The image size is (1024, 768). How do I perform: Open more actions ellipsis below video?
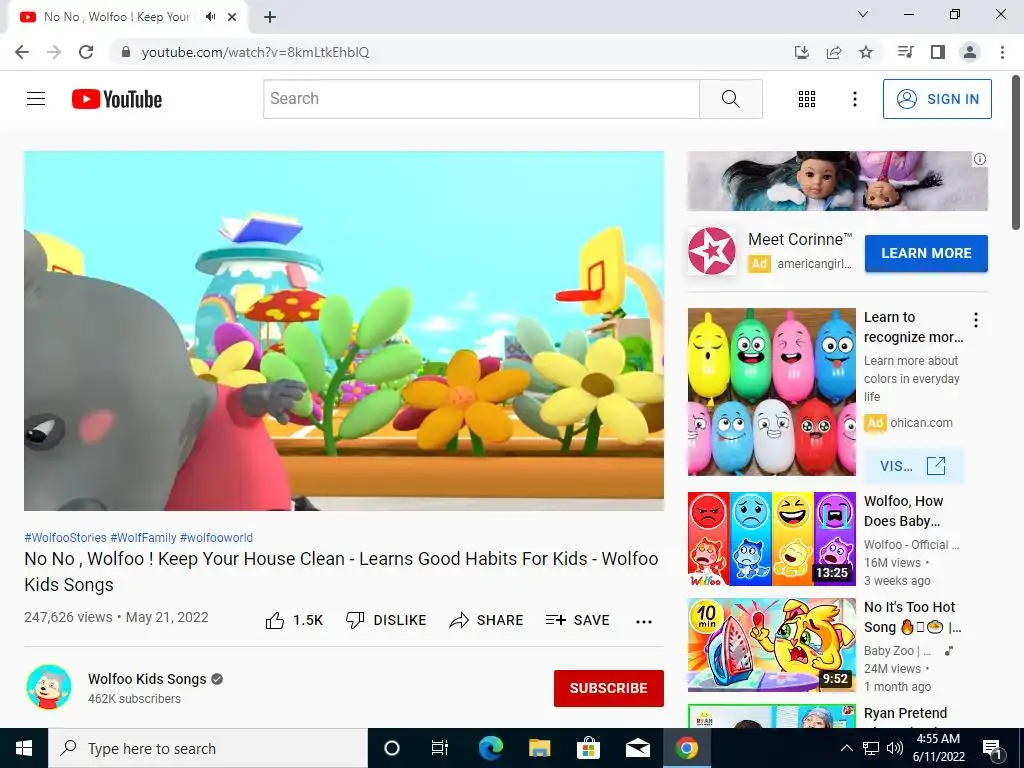pyautogui.click(x=644, y=622)
